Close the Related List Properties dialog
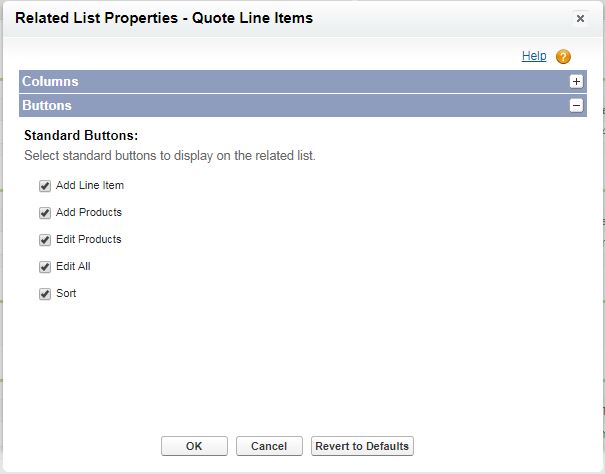The height and width of the screenshot is (474, 605). (580, 18)
